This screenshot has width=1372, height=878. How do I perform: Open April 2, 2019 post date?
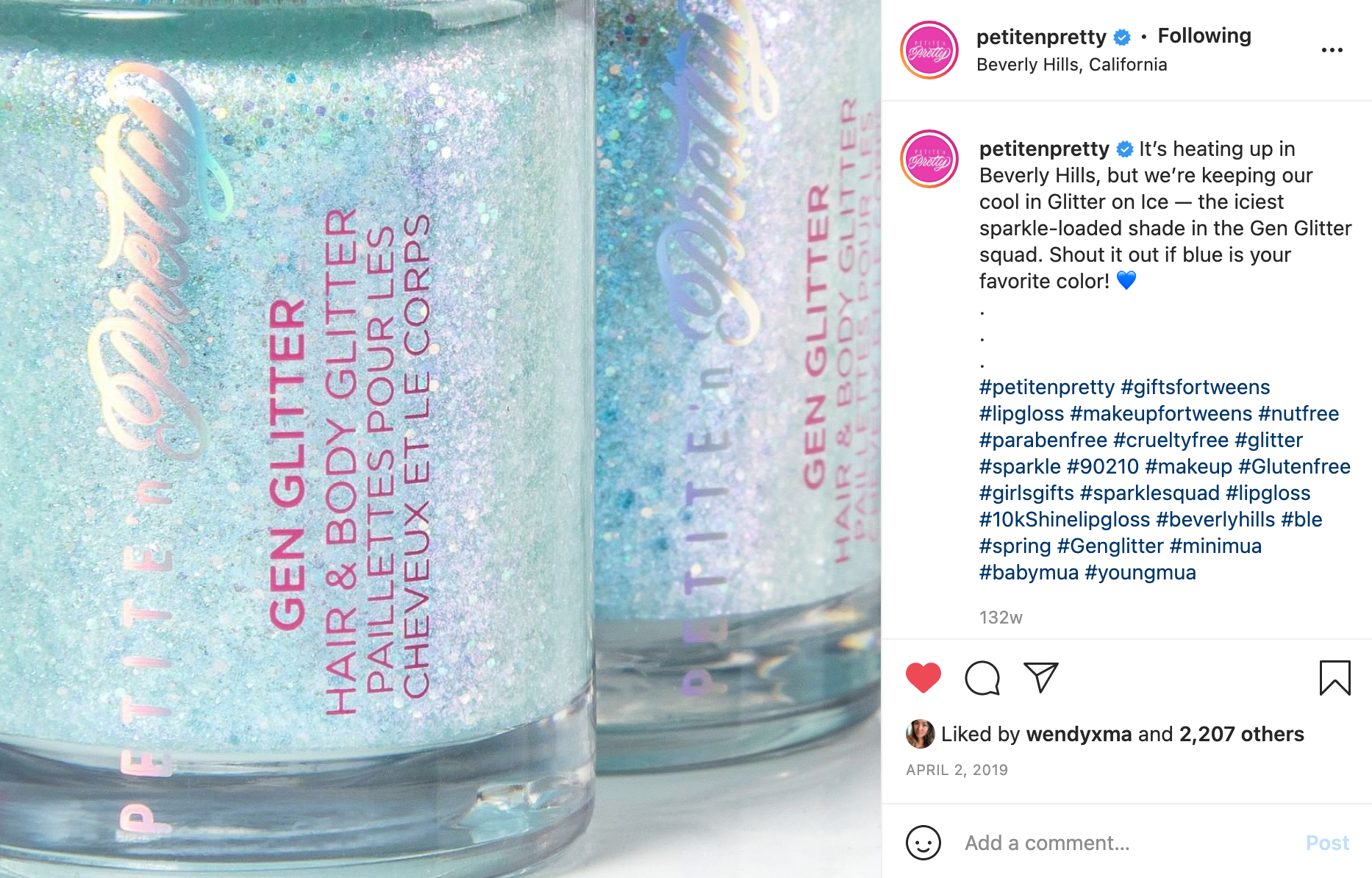957,770
